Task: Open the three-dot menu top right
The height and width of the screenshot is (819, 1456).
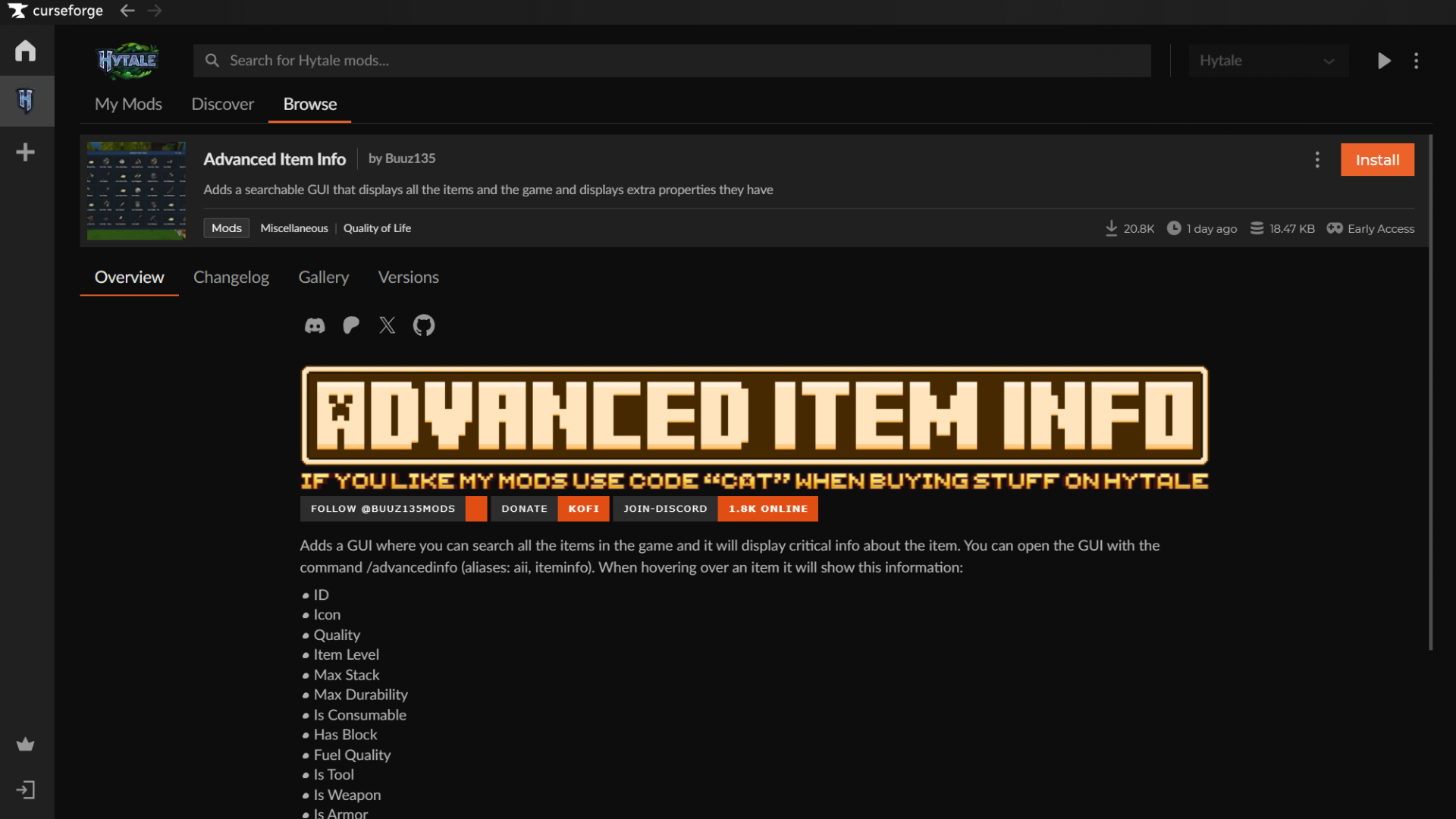Action: point(1417,61)
